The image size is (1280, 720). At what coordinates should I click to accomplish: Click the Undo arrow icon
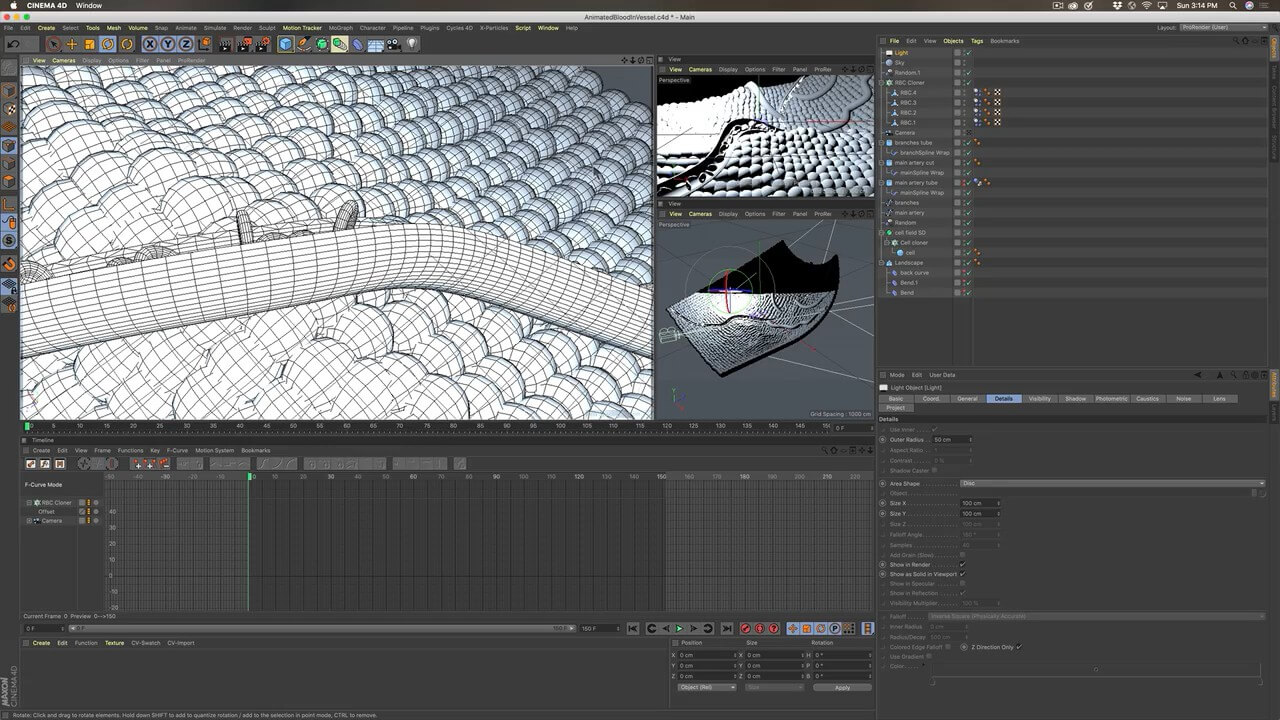point(13,44)
